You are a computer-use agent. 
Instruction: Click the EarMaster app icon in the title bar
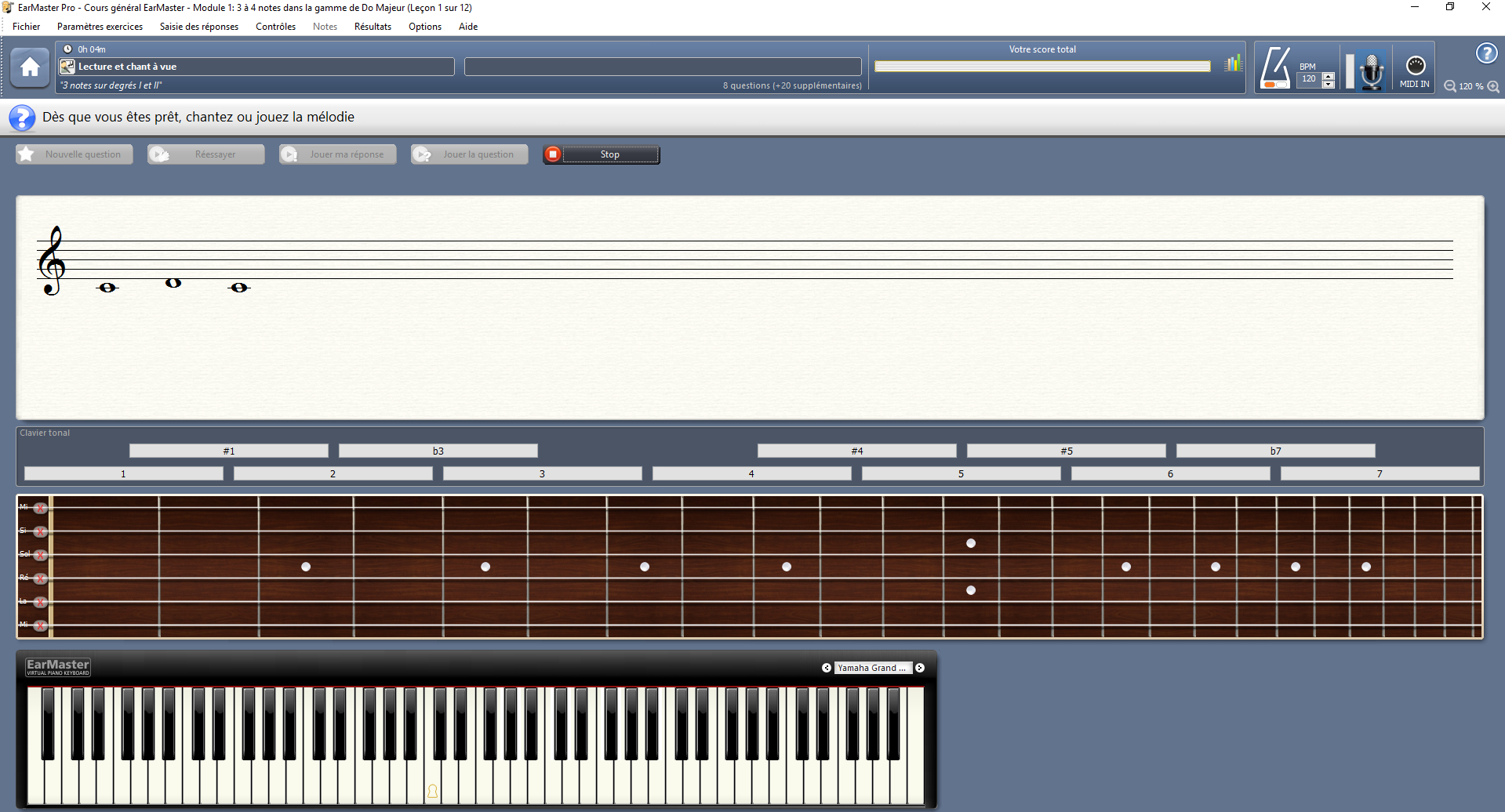[8, 7]
